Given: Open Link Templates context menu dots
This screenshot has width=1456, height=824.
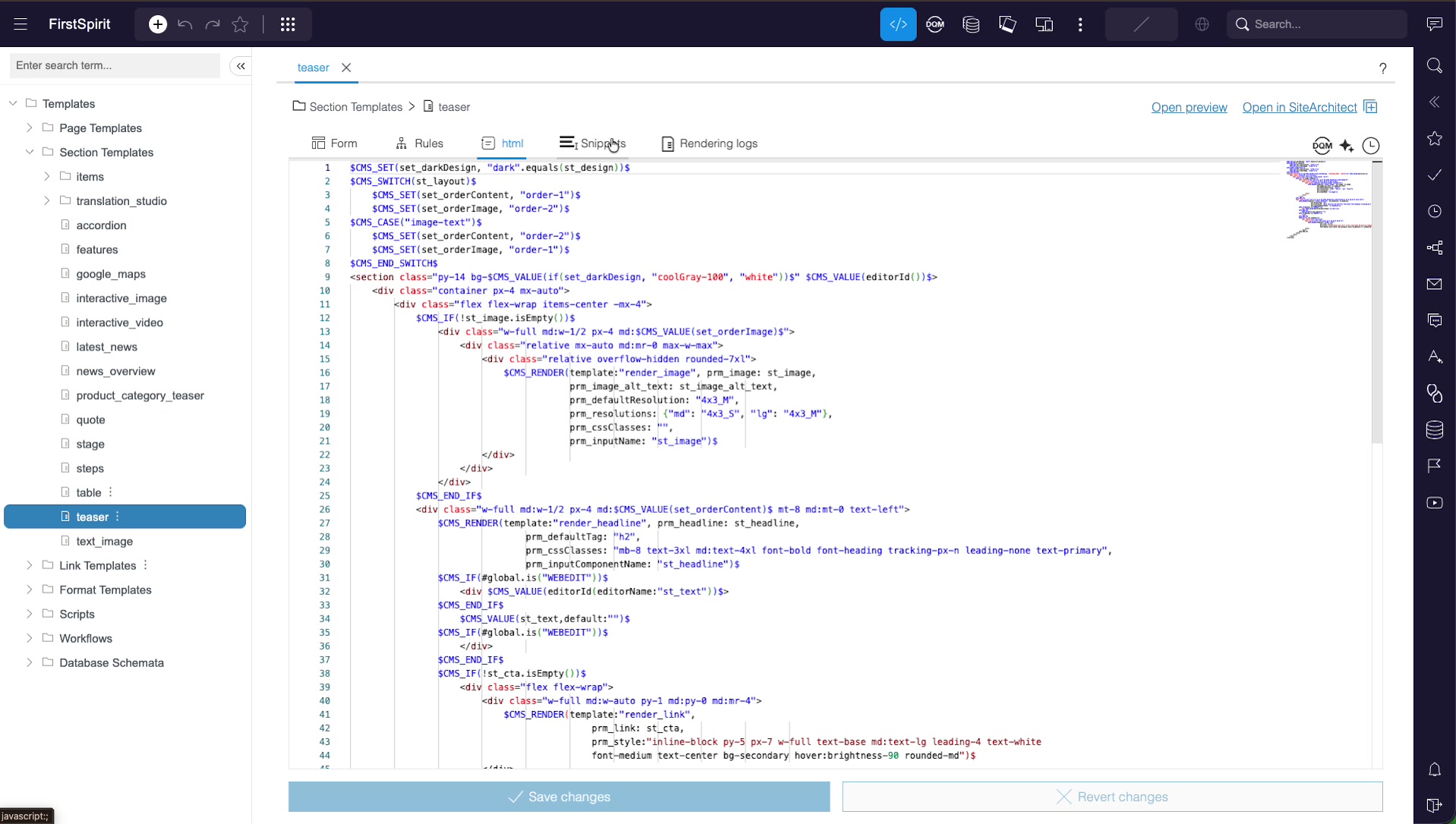Looking at the screenshot, I should coord(146,565).
